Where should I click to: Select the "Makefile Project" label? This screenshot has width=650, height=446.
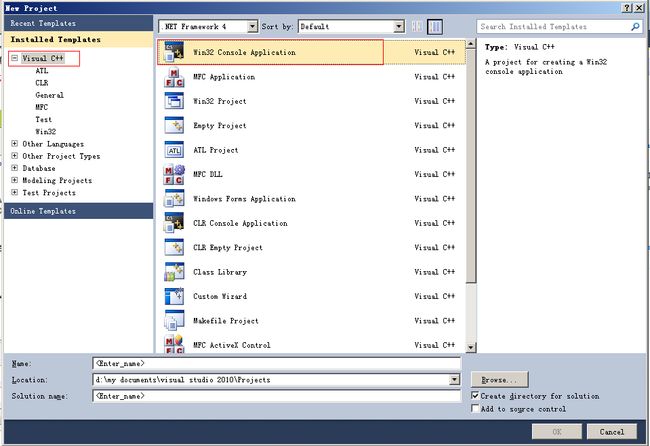click(x=226, y=321)
